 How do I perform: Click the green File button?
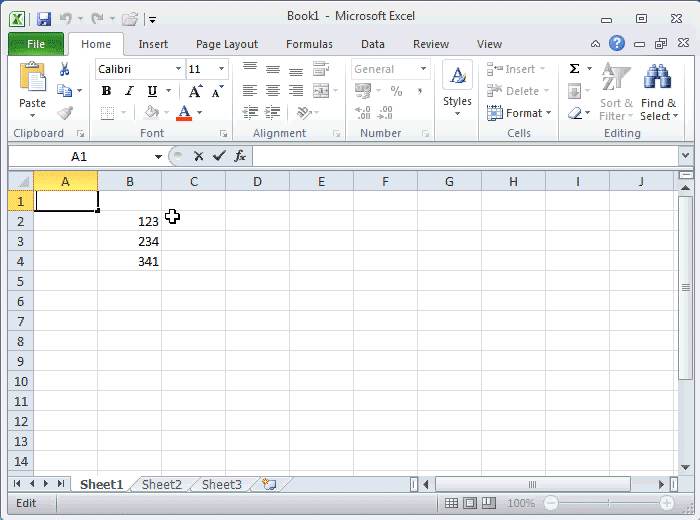click(x=35, y=44)
